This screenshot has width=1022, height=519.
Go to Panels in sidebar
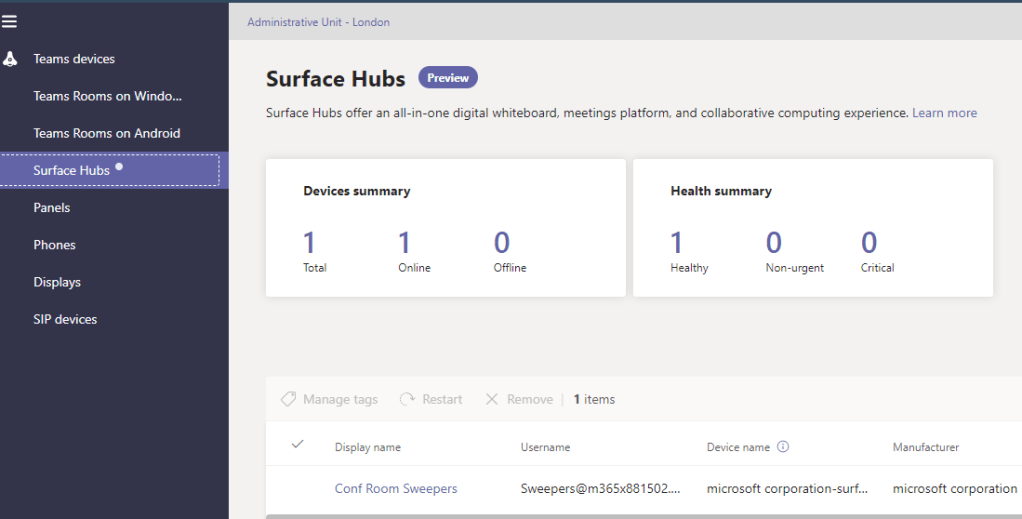coord(52,208)
